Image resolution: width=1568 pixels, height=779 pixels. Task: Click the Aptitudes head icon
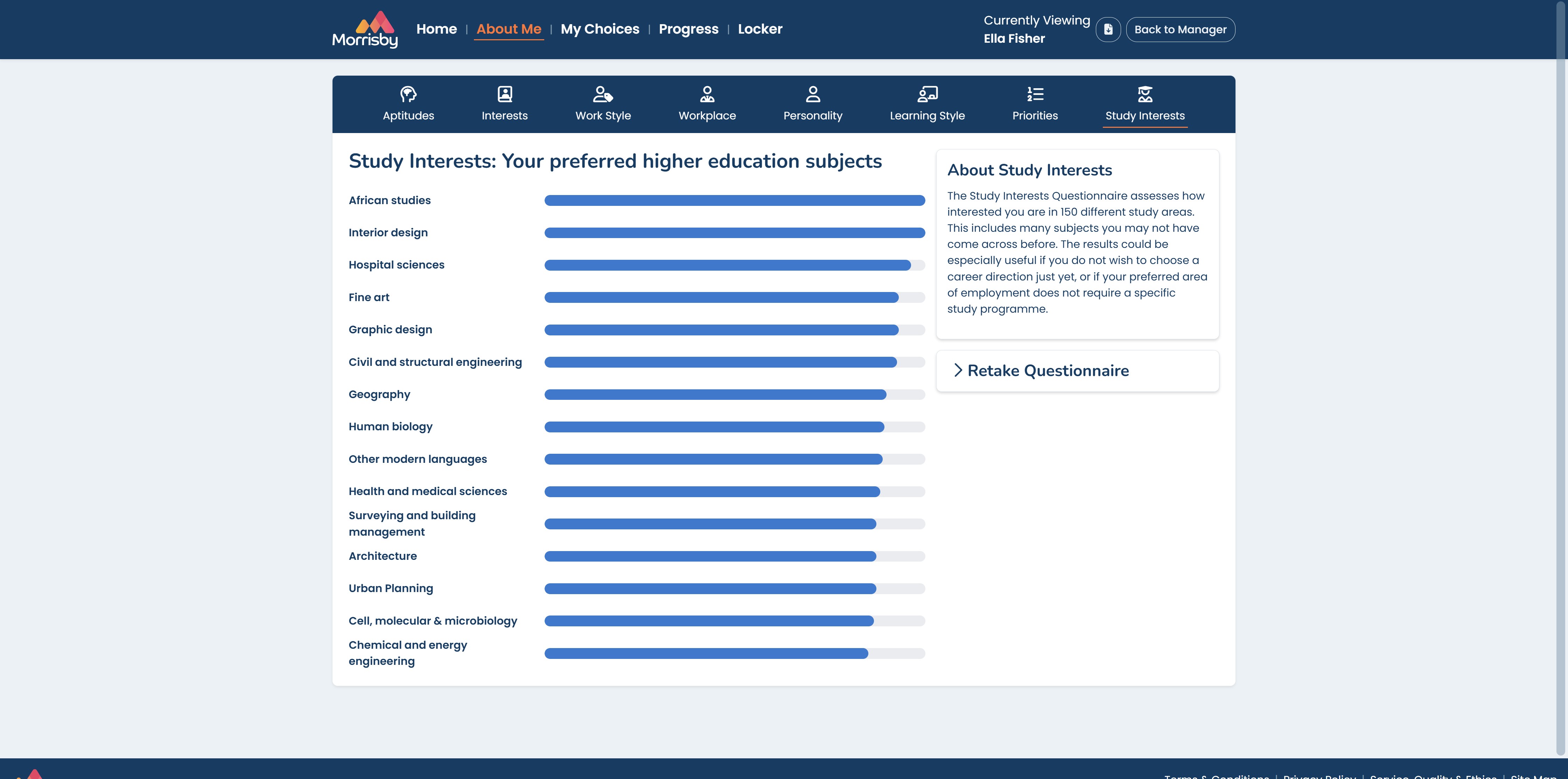pyautogui.click(x=408, y=94)
